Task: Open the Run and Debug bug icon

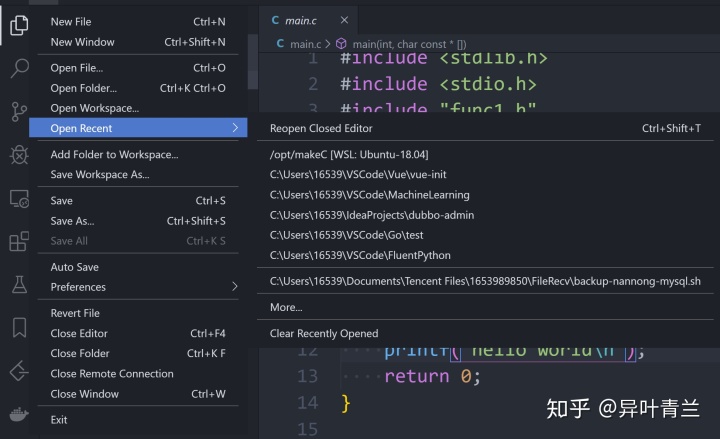Action: [19, 155]
